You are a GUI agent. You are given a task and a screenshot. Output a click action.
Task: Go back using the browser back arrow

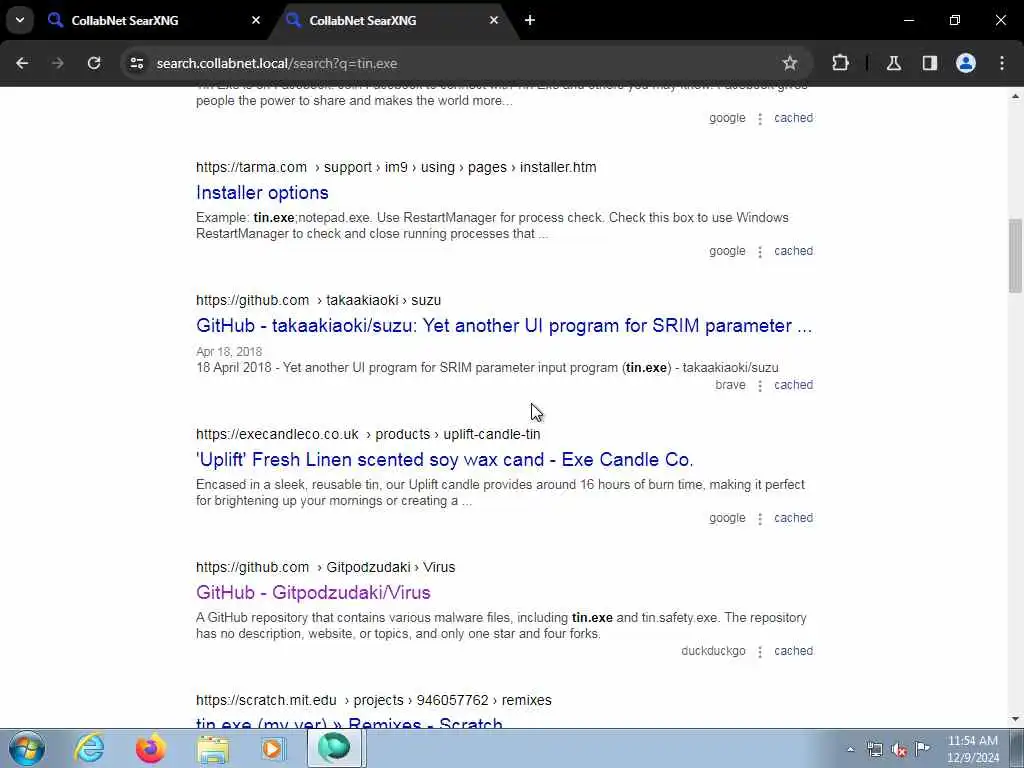[22, 63]
